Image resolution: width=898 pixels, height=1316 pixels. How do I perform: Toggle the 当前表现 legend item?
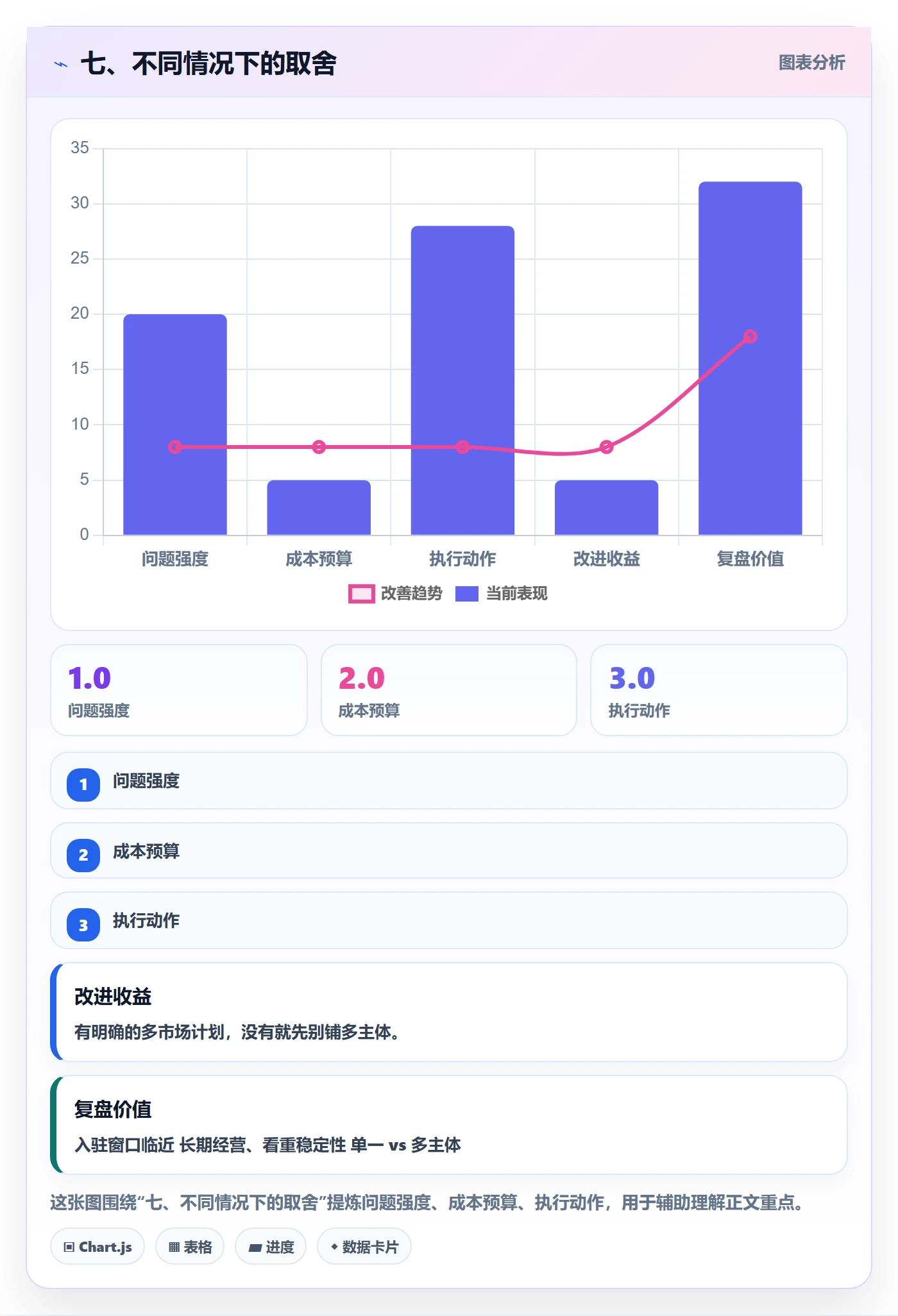[x=501, y=593]
